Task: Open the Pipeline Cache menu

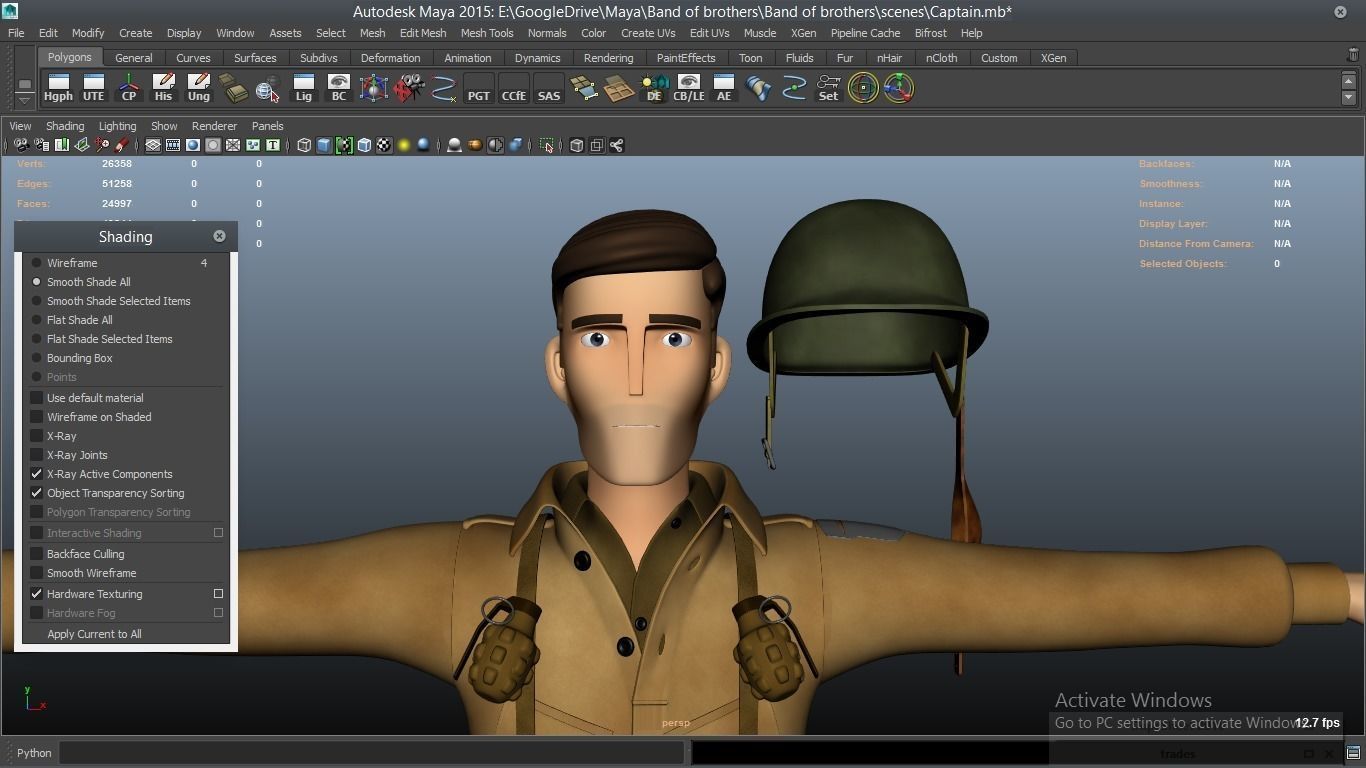Action: [x=865, y=33]
